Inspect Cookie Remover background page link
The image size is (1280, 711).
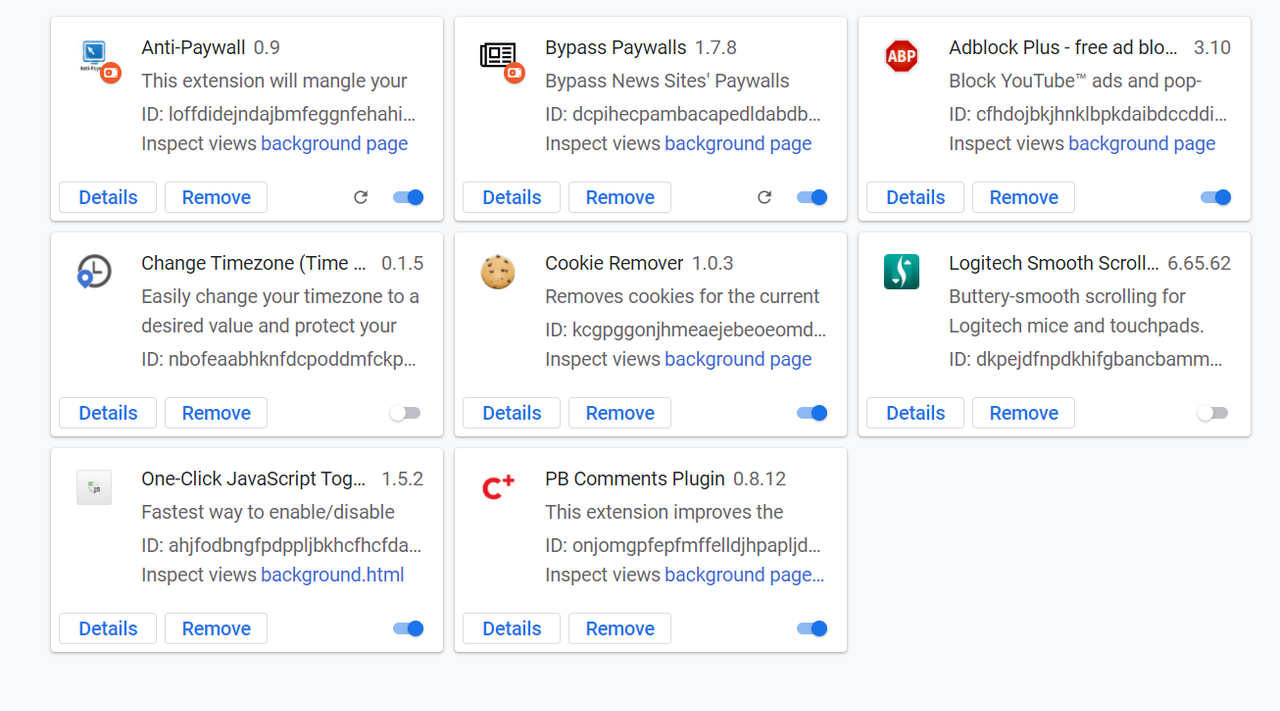pos(738,359)
